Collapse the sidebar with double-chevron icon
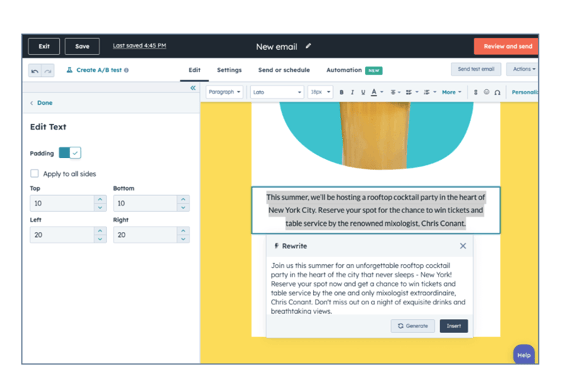Image resolution: width=571 pixels, height=381 pixels. pos(193,88)
